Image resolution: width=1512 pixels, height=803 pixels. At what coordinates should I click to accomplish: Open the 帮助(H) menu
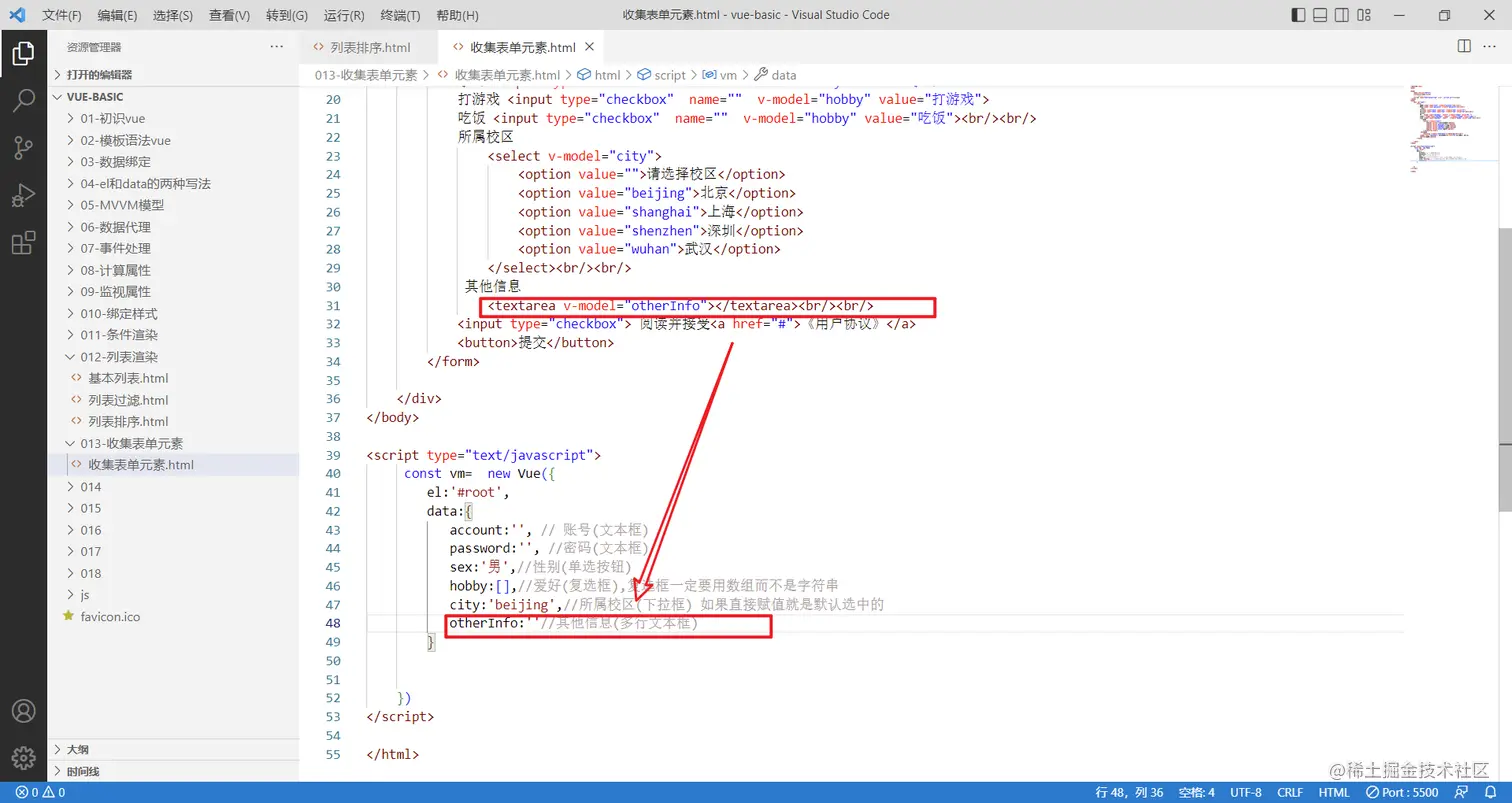[457, 15]
